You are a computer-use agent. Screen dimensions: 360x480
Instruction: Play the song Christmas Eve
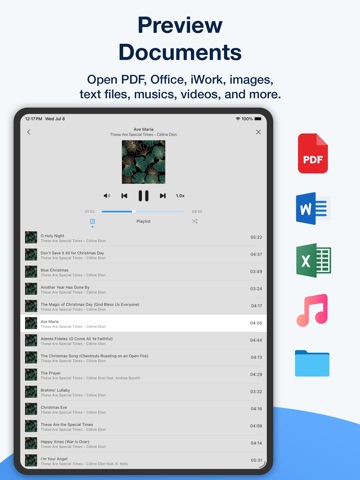pos(143,409)
